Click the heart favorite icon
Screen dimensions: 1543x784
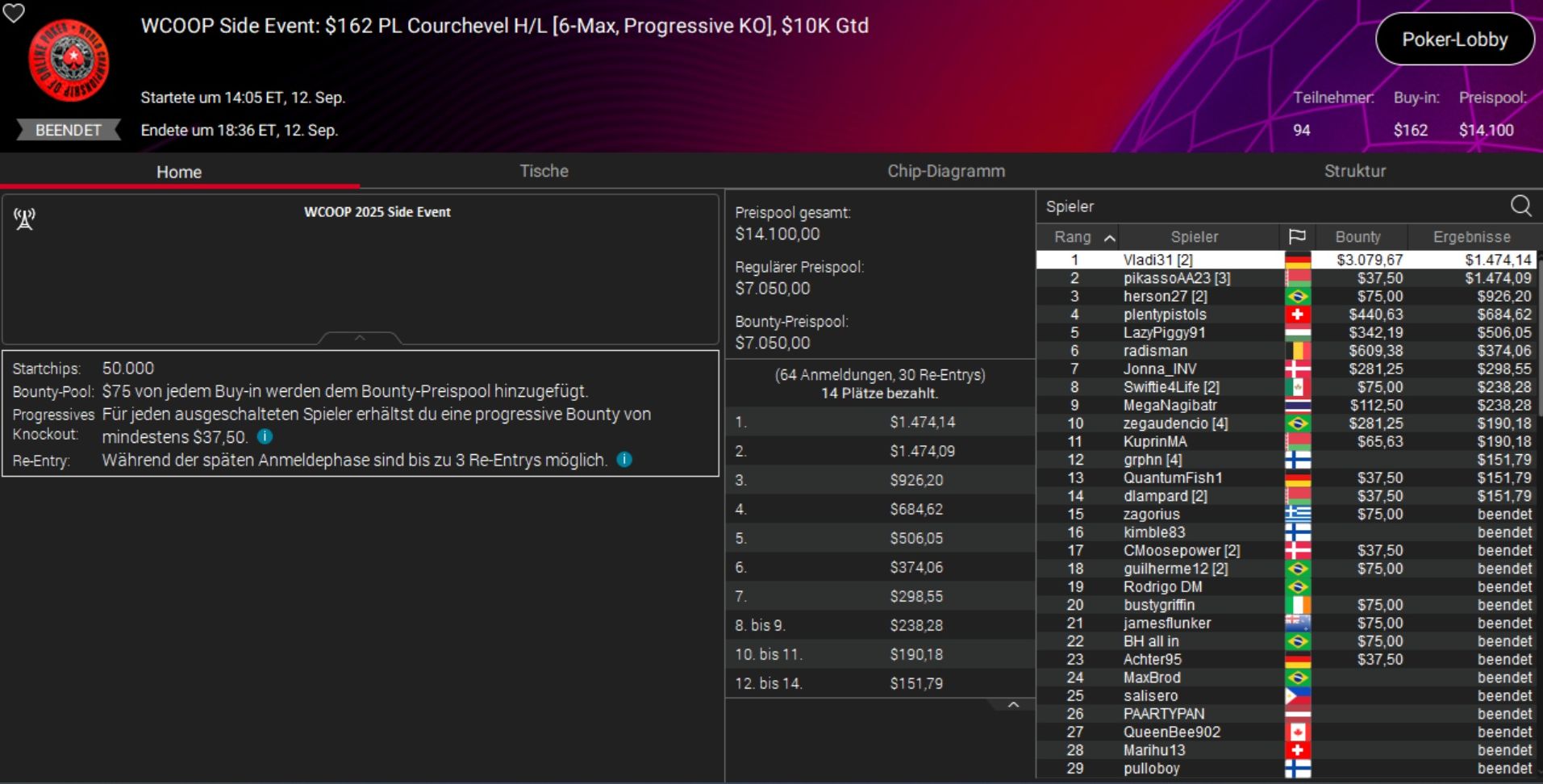(14, 13)
